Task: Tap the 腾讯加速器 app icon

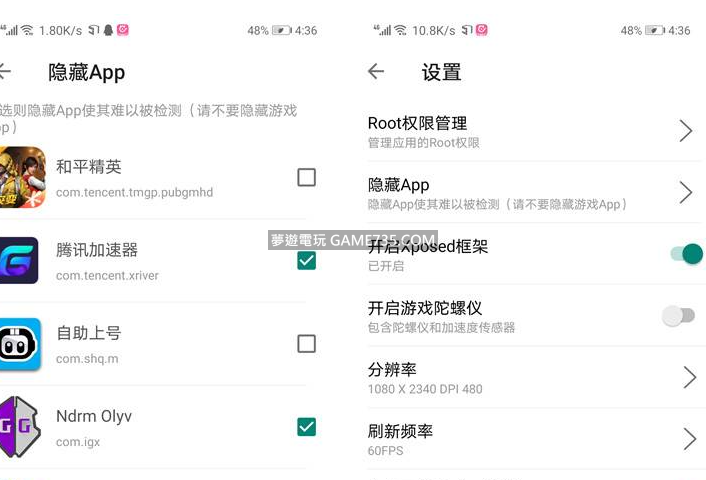Action: 19,260
